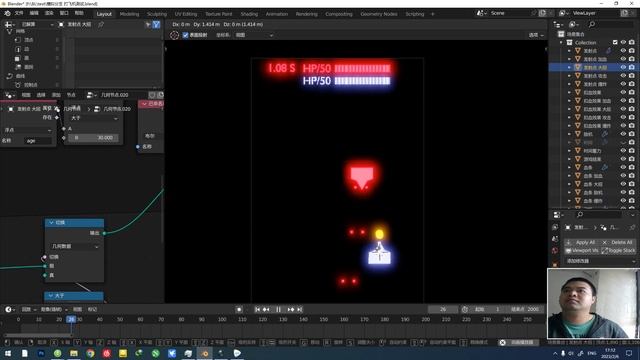Open the 选项 options dropdown in viewport

536,35
